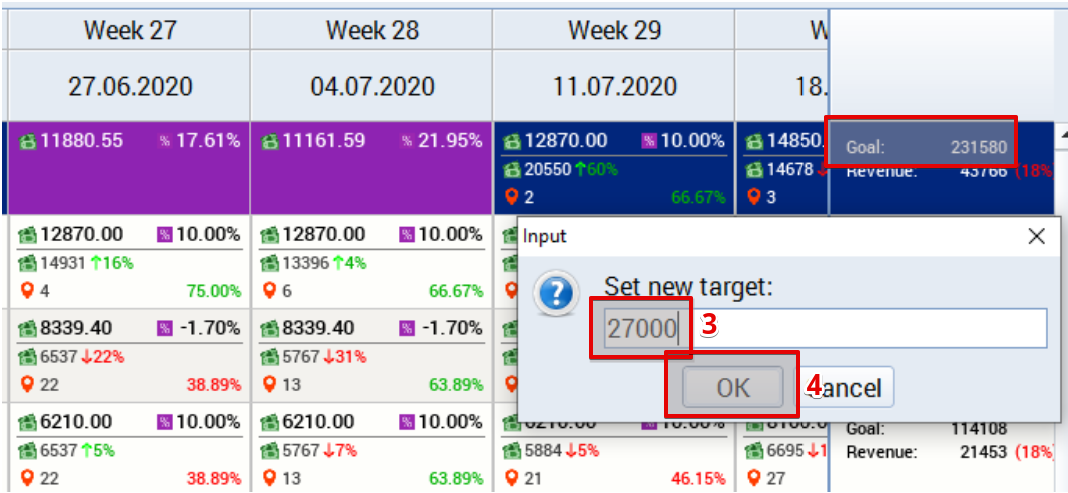Click the Goal value 114108
Screen dimensions: 1068x493
point(979,430)
